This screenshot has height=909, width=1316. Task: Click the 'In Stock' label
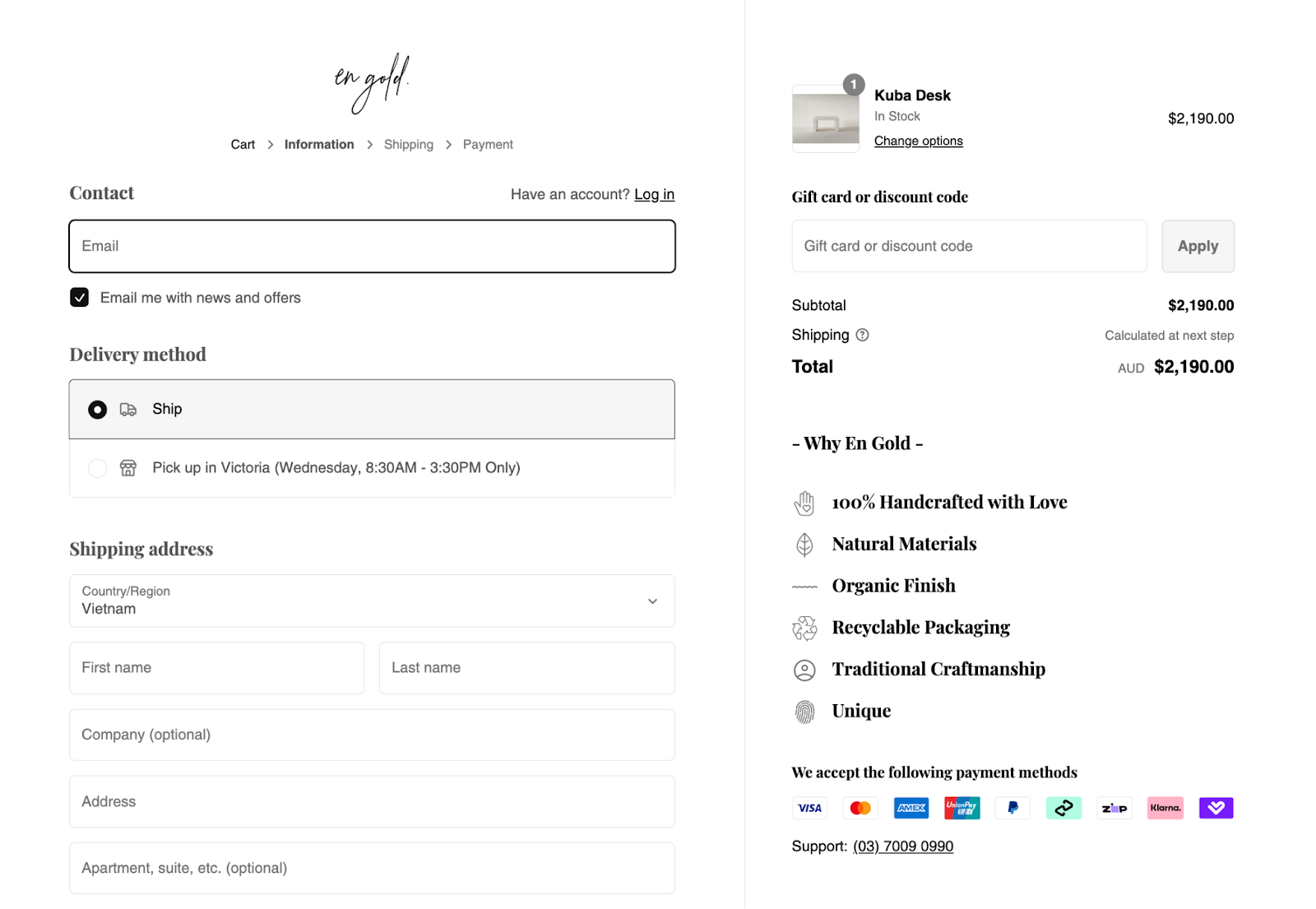point(897,116)
